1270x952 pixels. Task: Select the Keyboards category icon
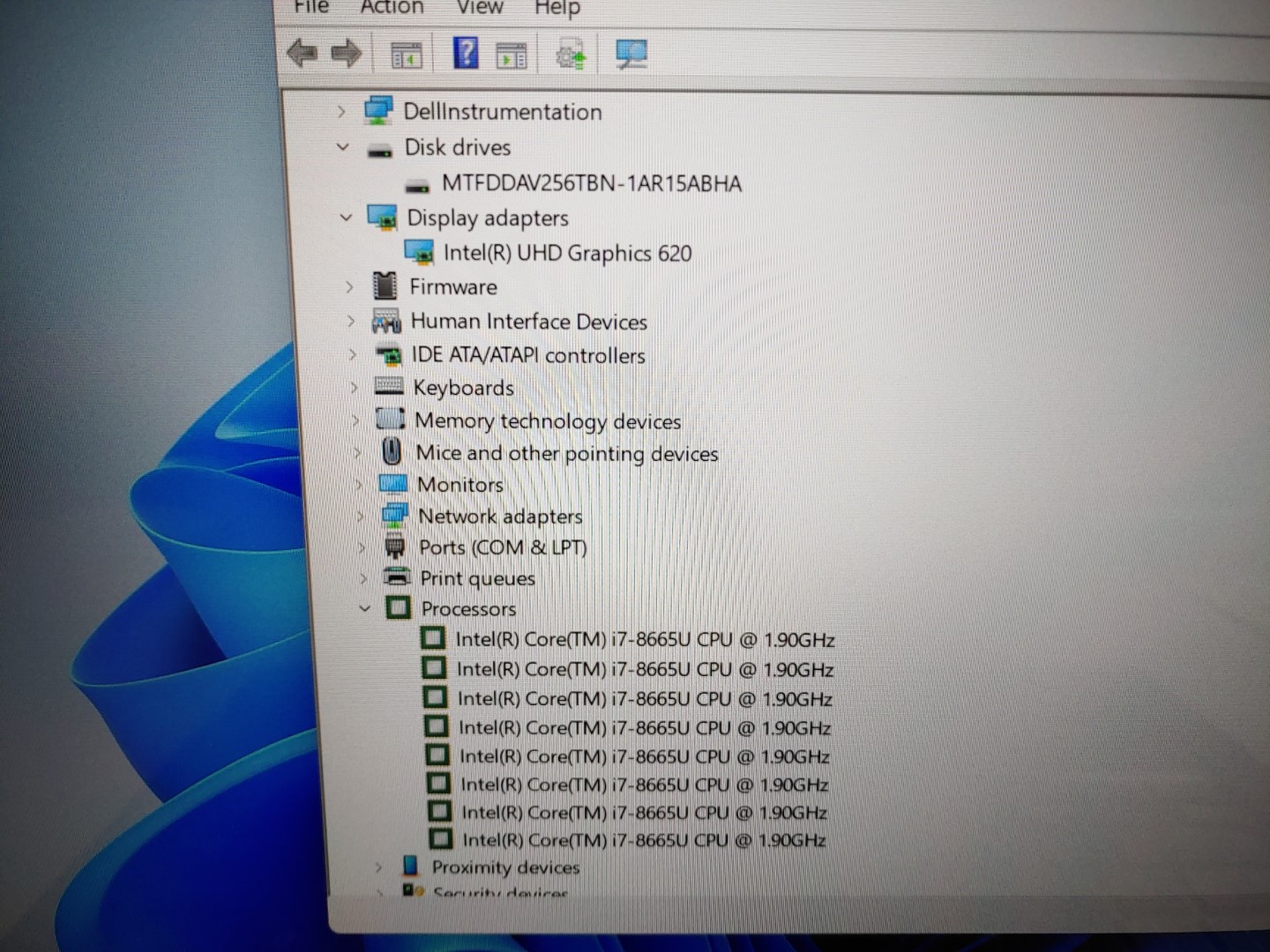click(389, 386)
